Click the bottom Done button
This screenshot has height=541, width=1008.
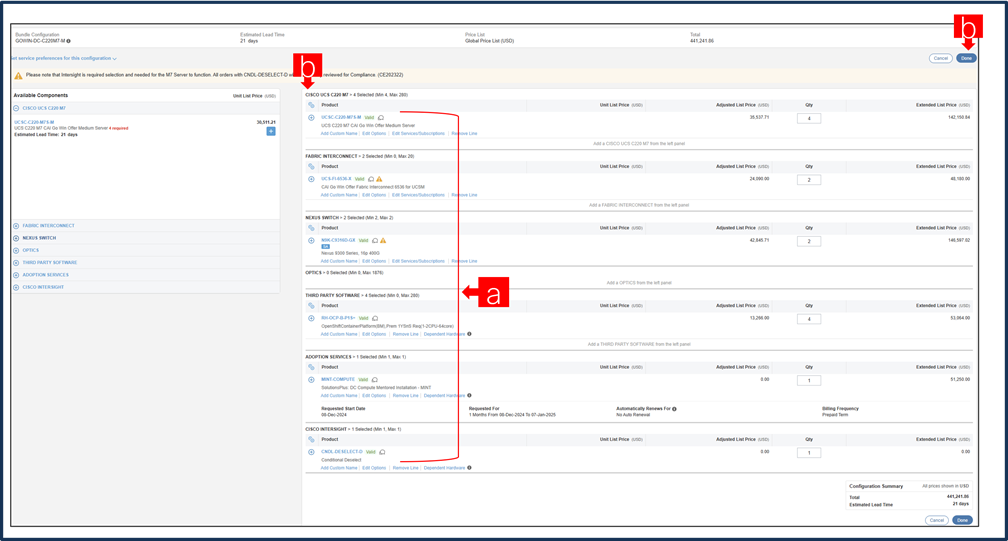click(x=962, y=520)
